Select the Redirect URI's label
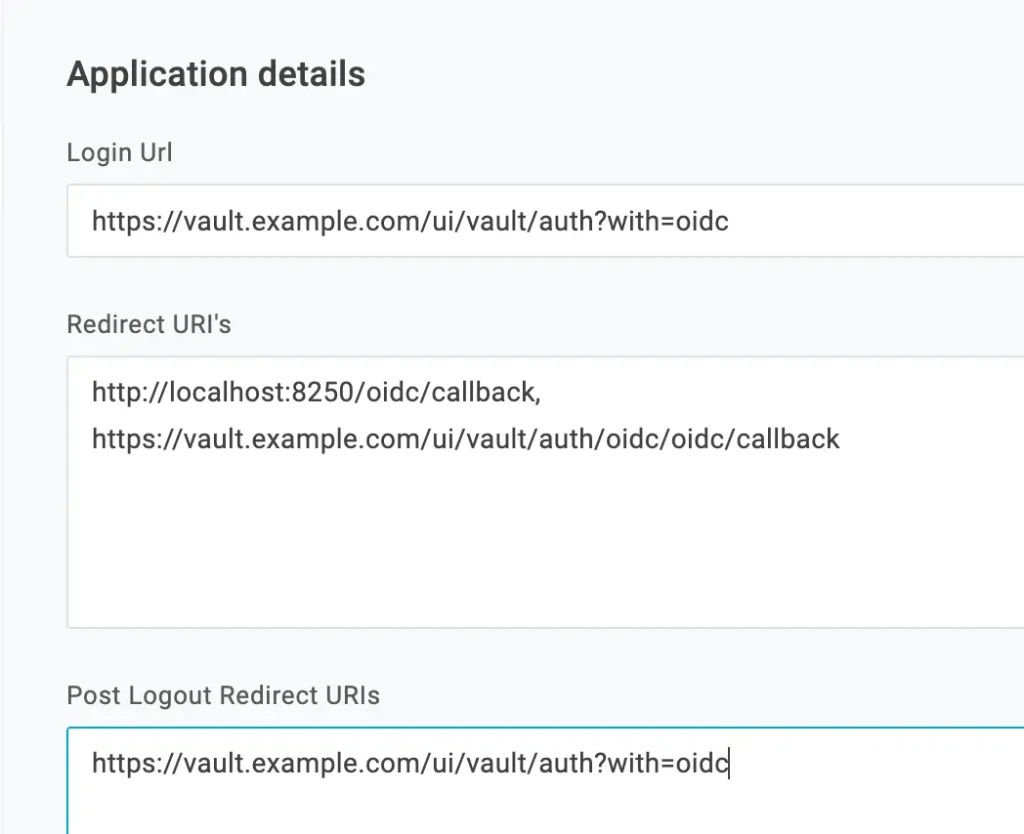 148,325
